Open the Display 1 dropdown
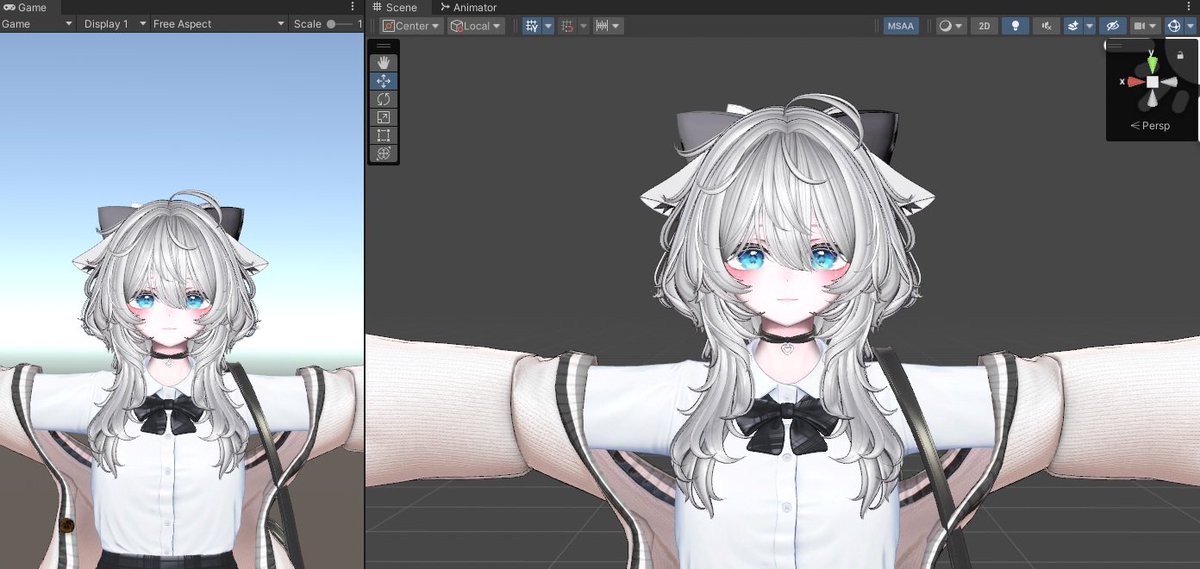 pos(114,24)
